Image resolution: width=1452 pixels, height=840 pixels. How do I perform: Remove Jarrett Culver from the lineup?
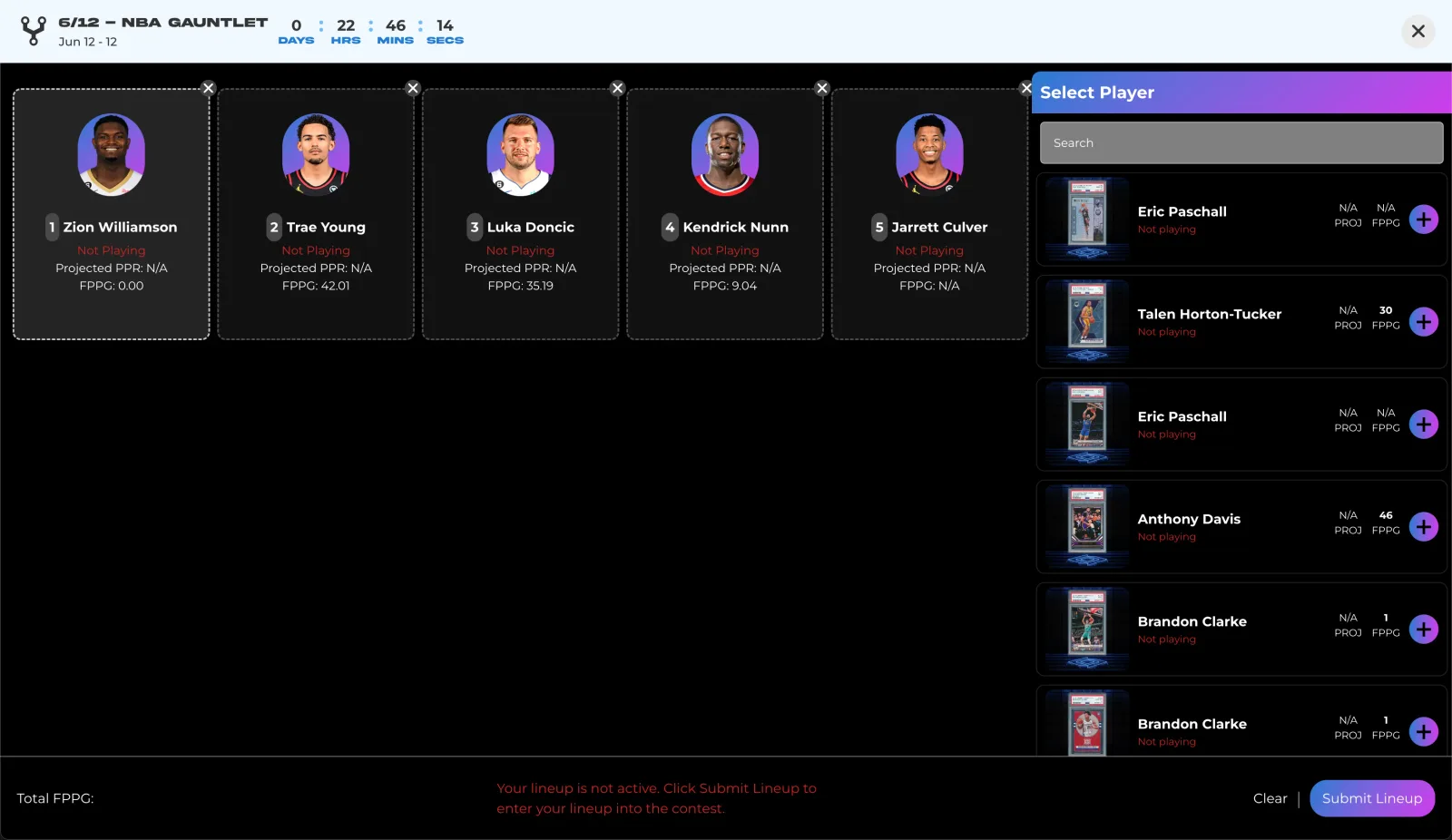(1026, 88)
